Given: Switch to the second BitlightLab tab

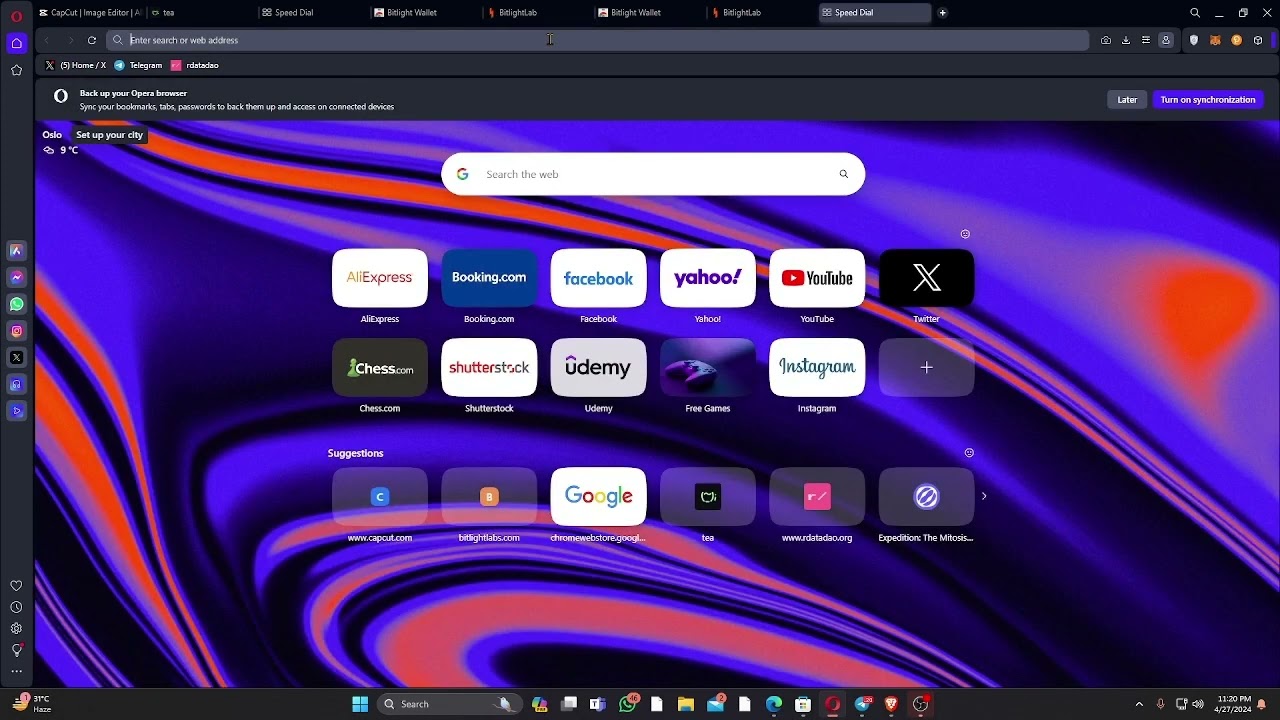Looking at the screenshot, I should click(760, 13).
